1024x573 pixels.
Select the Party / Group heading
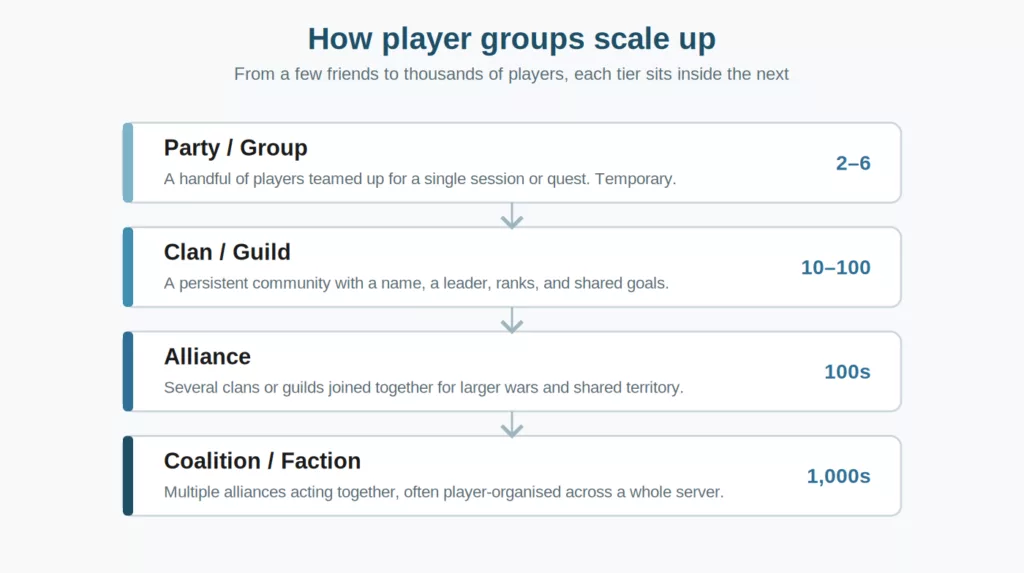click(x=236, y=148)
